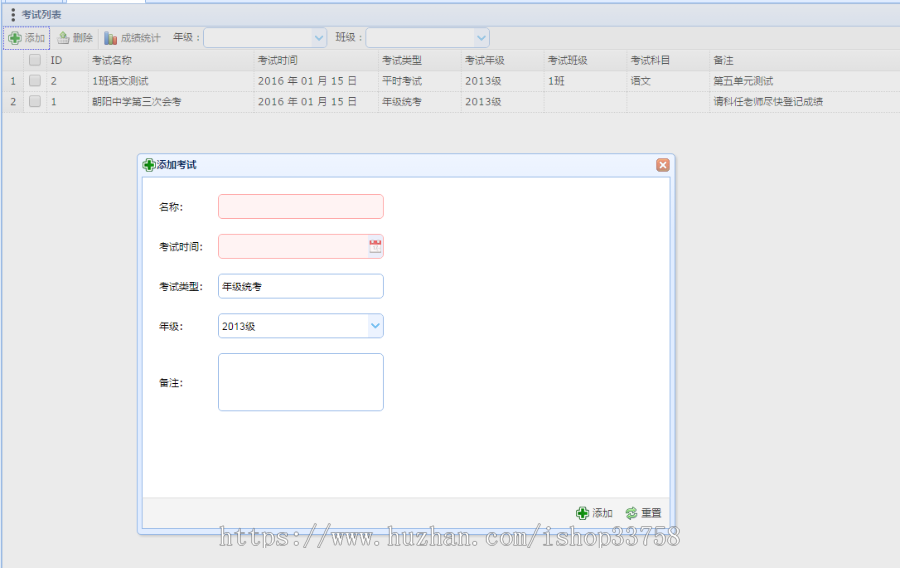Focus the 名称 input field
Image resolution: width=900 pixels, height=568 pixels.
301,207
